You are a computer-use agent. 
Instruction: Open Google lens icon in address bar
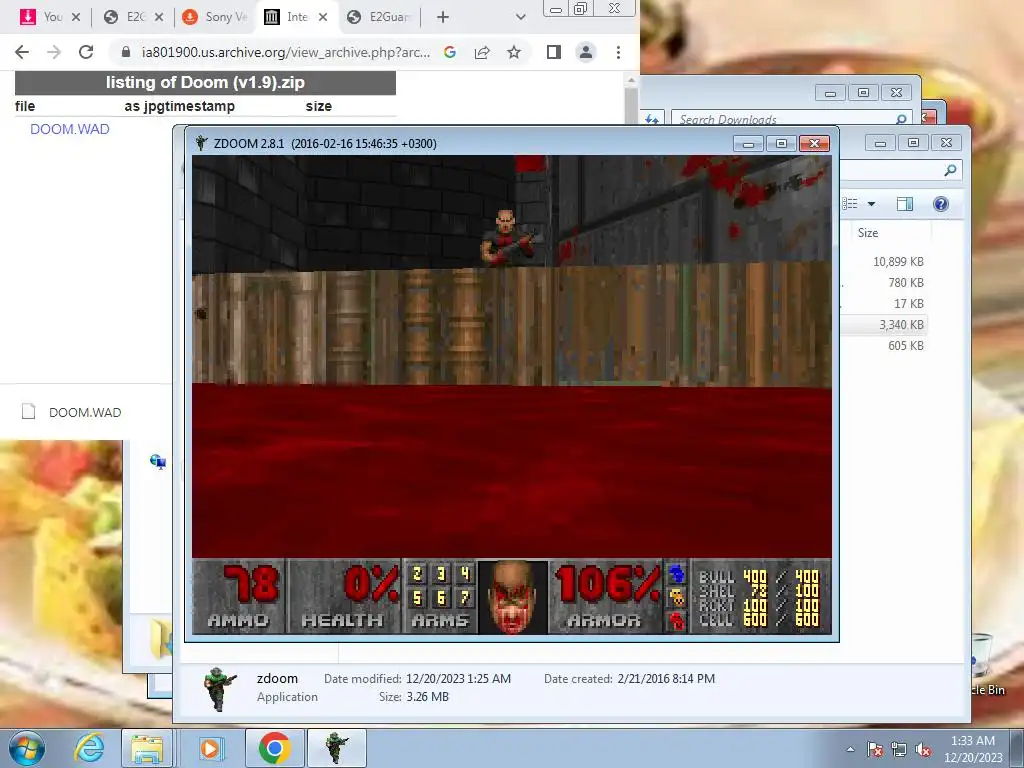[x=450, y=52]
